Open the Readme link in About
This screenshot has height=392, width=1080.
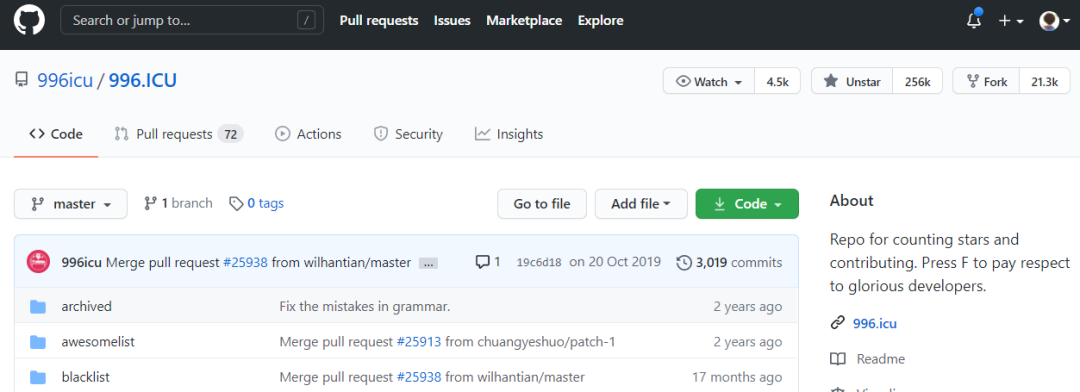coord(881,359)
